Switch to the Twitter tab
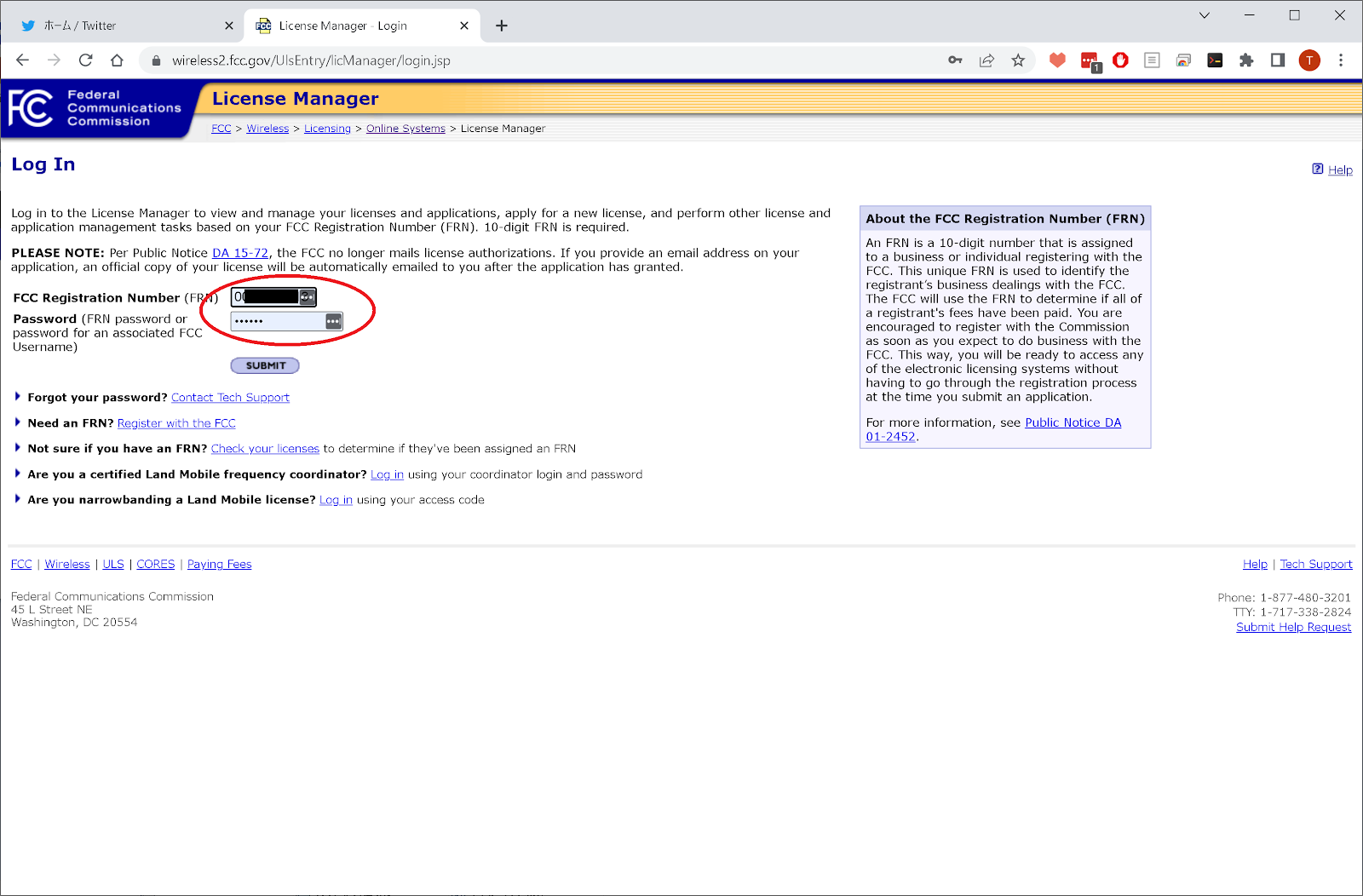The image size is (1363, 896). coord(123,26)
